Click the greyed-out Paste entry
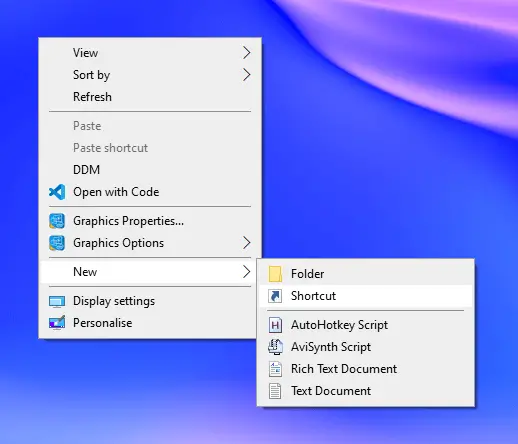Viewport: 518px width, 444px height. [150, 126]
